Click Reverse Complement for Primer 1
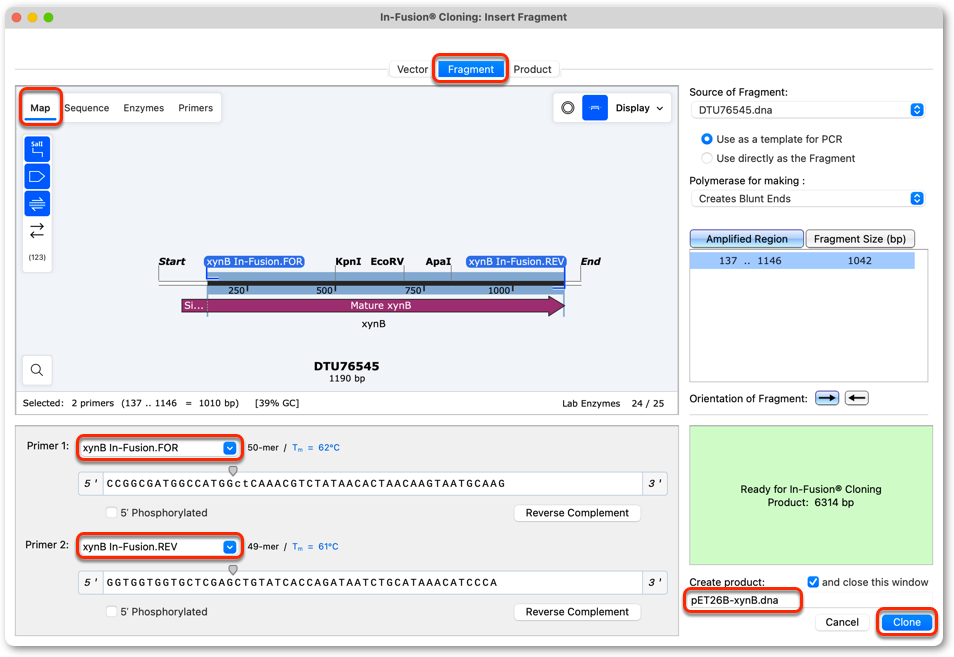The height and width of the screenshot is (657, 954). click(577, 513)
